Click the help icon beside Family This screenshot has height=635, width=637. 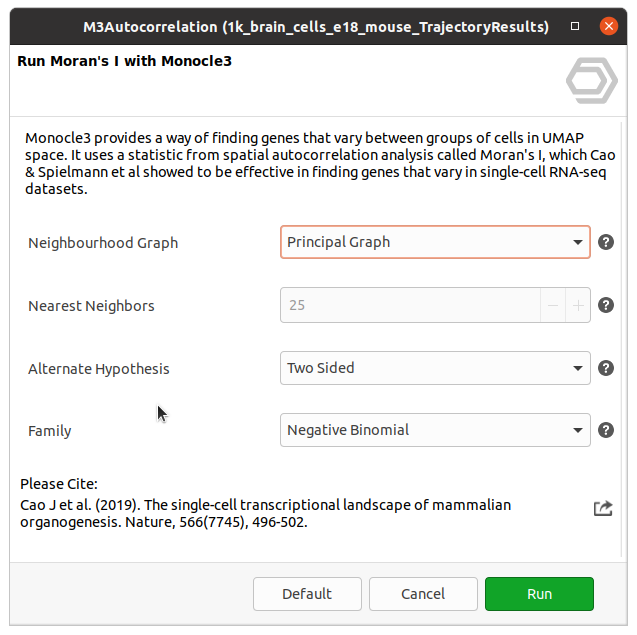(605, 430)
